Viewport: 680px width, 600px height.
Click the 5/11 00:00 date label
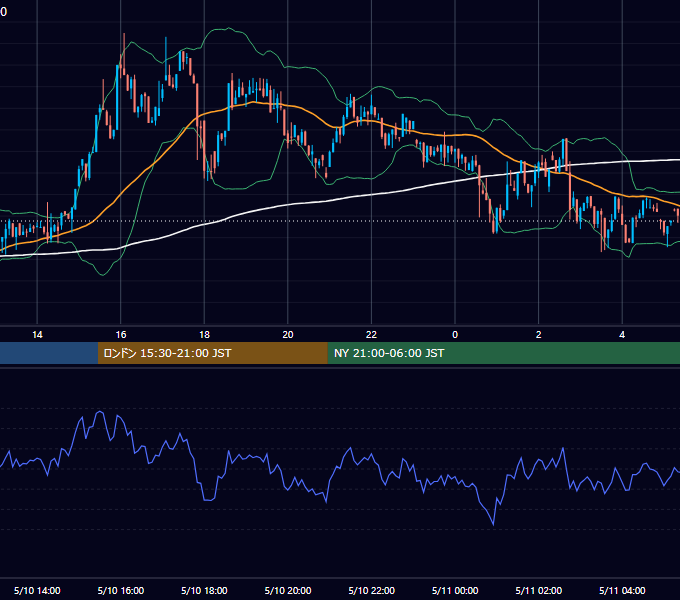455,590
